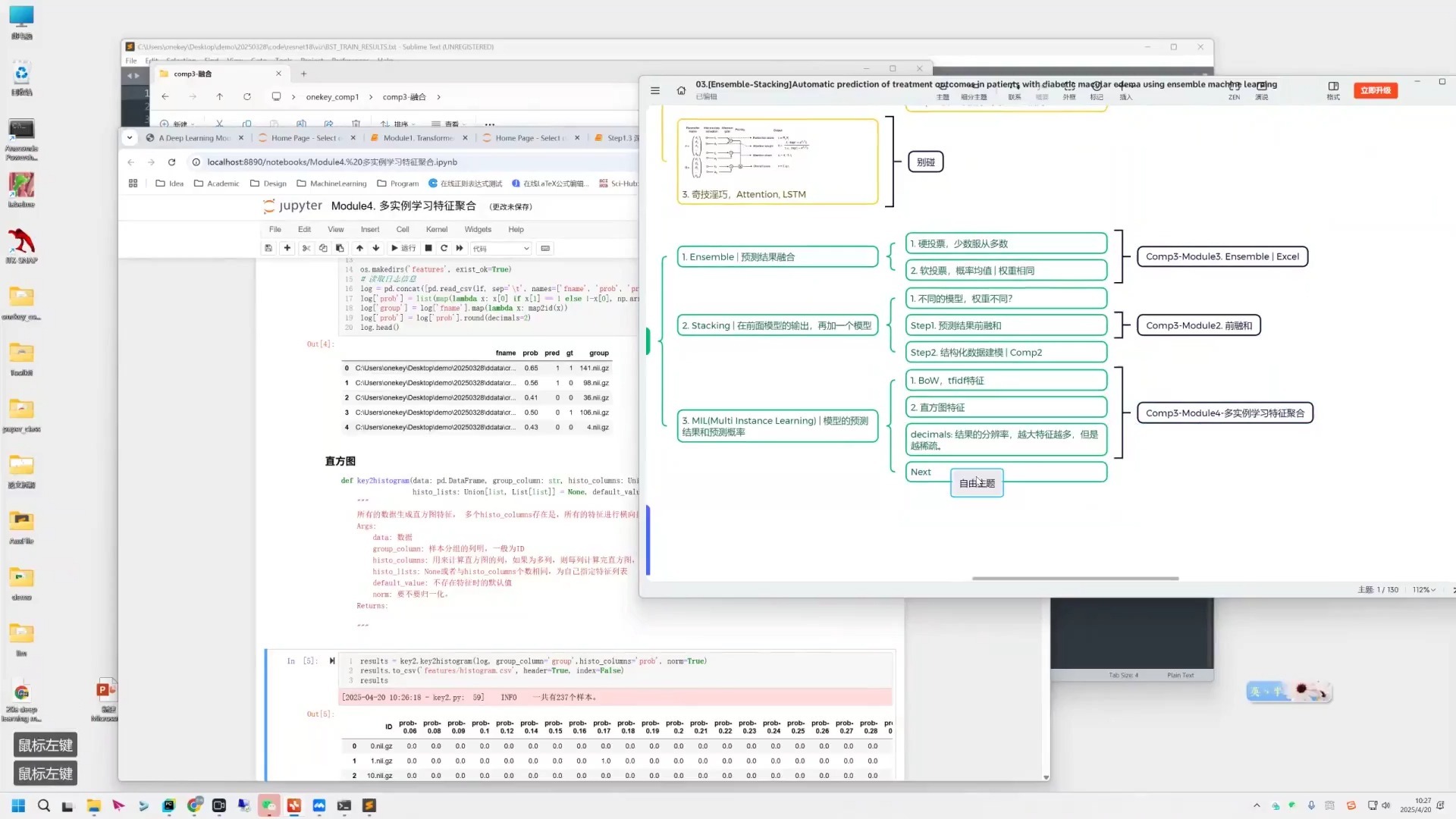Close the 'A Deep Learning Mod' tab
Screen dimensions: 1456x819
241,138
